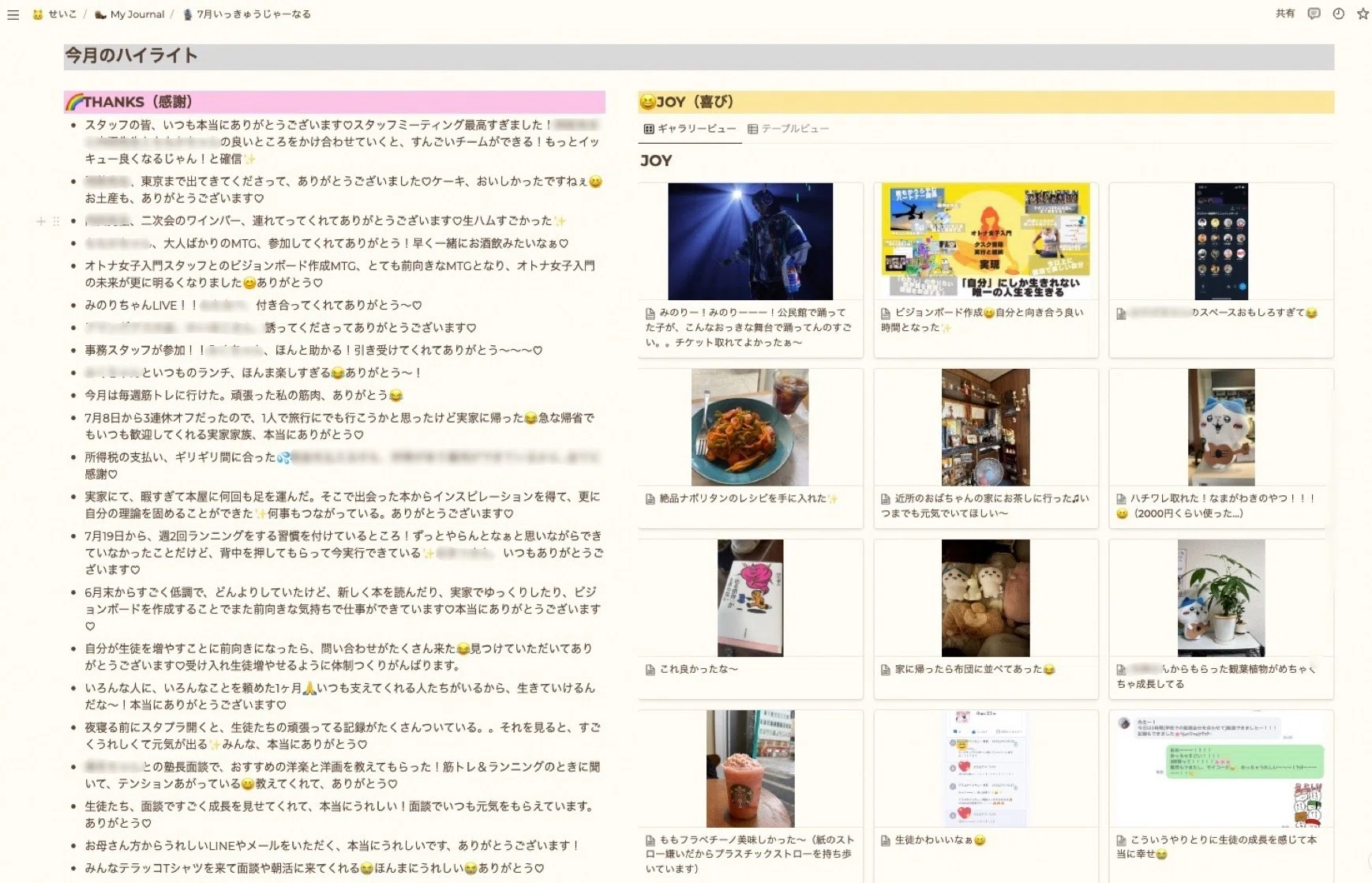Open the comments icon in top bar
1372x883 pixels.
tap(1314, 13)
